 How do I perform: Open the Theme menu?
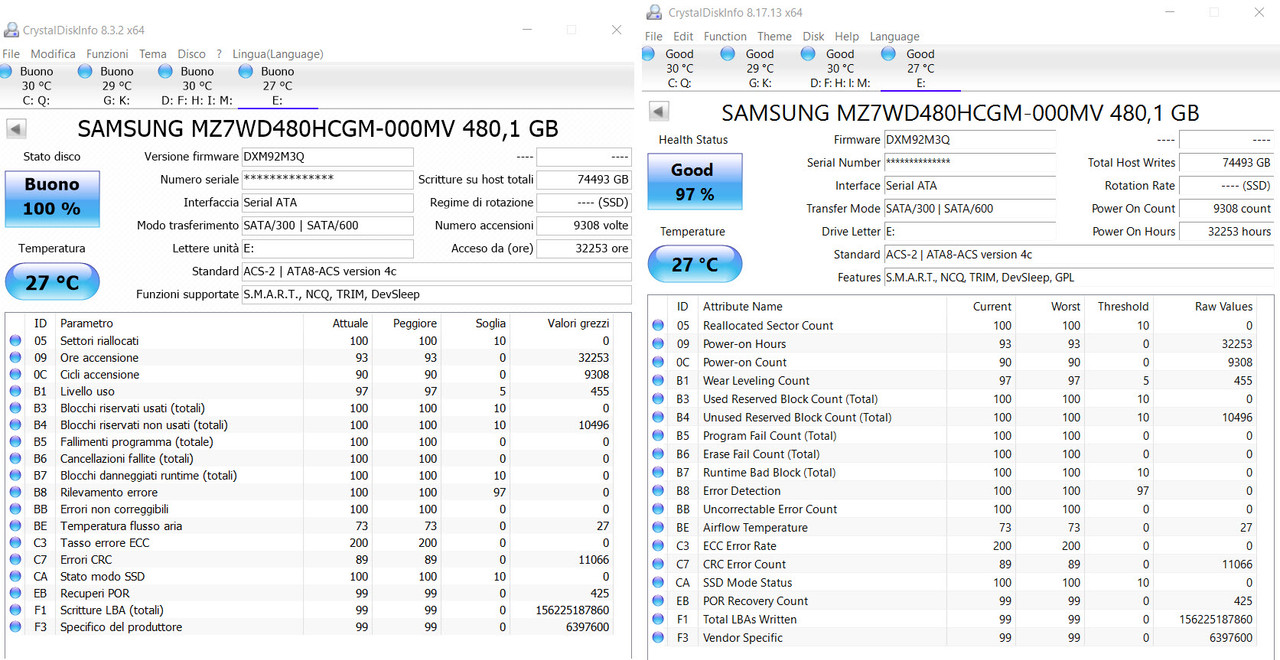[775, 36]
